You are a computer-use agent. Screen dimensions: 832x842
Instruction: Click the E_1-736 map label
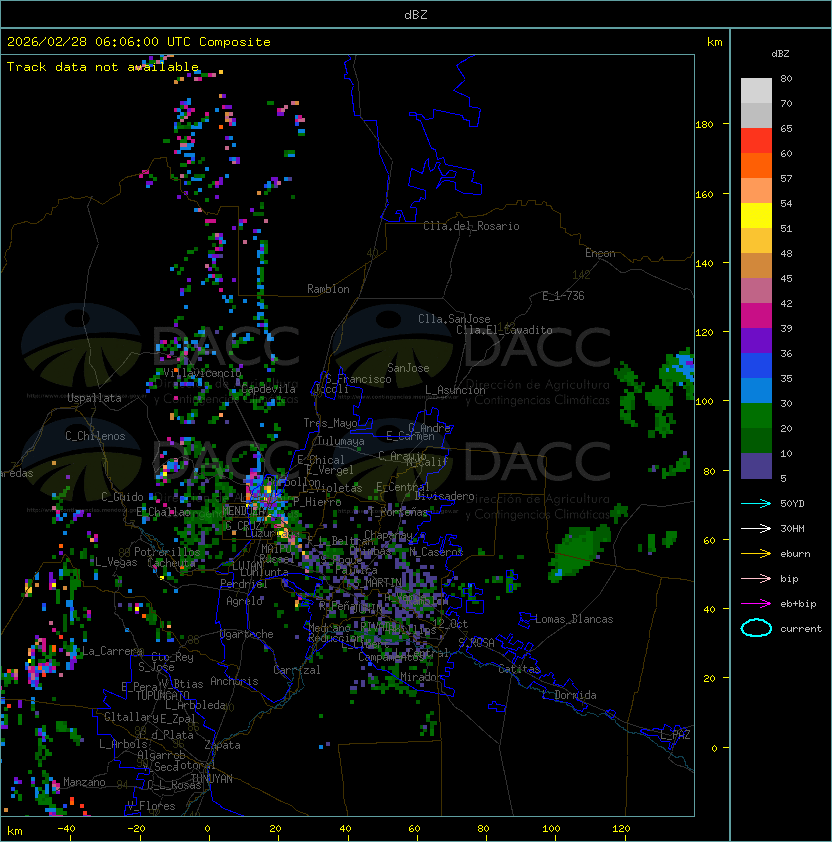point(563,296)
